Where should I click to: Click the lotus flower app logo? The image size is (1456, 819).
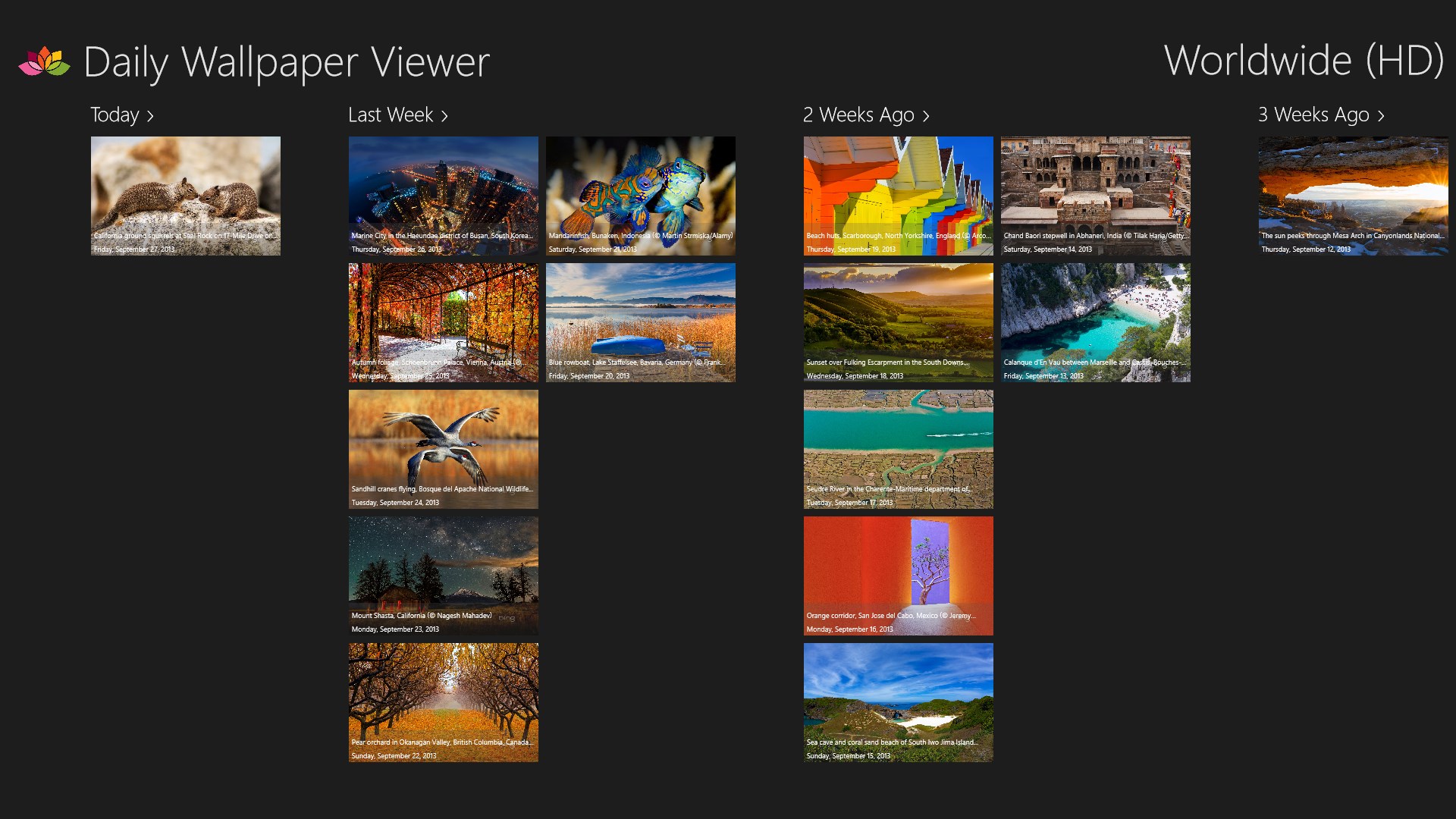click(x=44, y=62)
